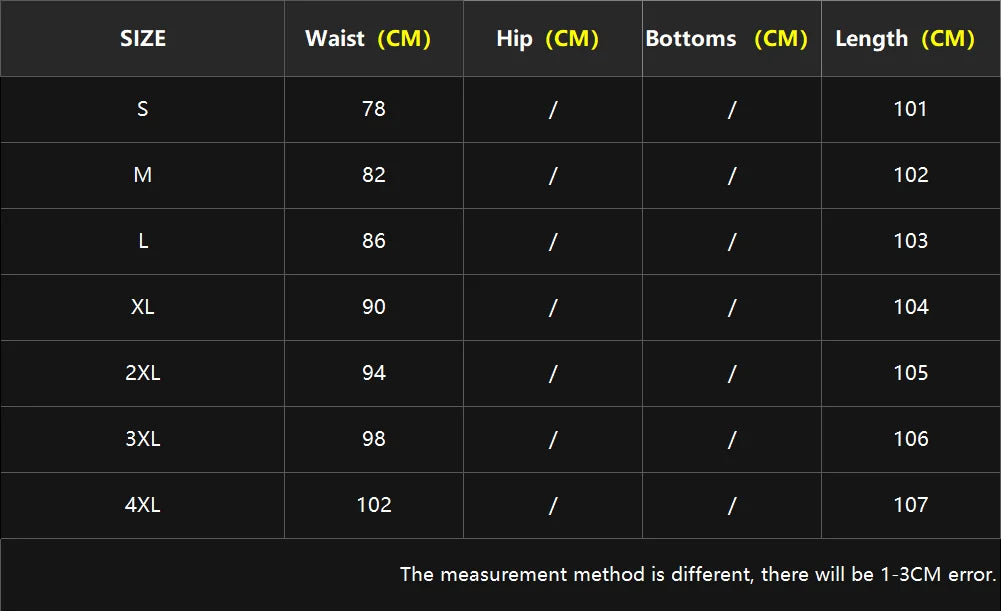Select the S size cell

click(x=143, y=109)
